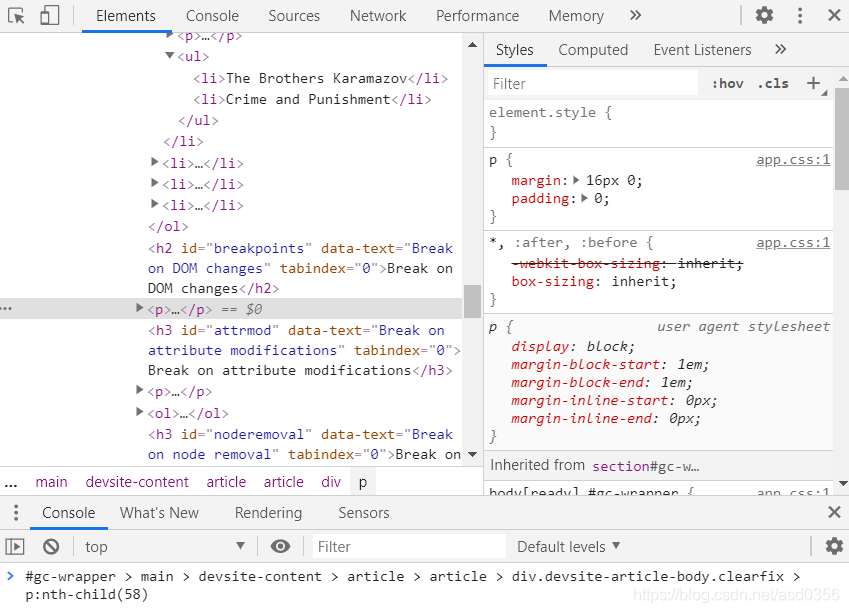Open the console settings gear
Image resolution: width=849 pixels, height=613 pixels.
834,546
